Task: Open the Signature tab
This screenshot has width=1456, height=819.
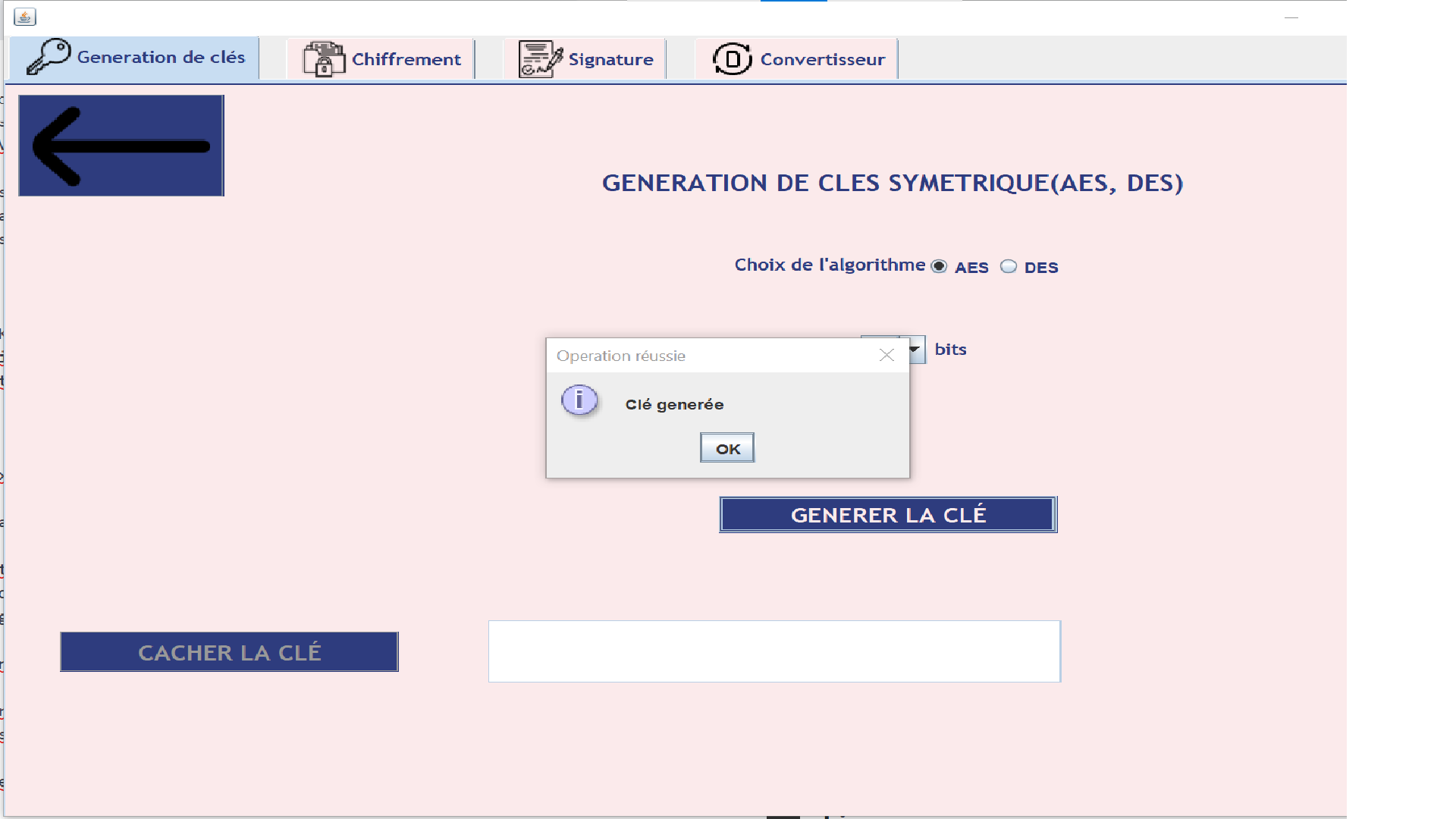Action: coord(585,59)
